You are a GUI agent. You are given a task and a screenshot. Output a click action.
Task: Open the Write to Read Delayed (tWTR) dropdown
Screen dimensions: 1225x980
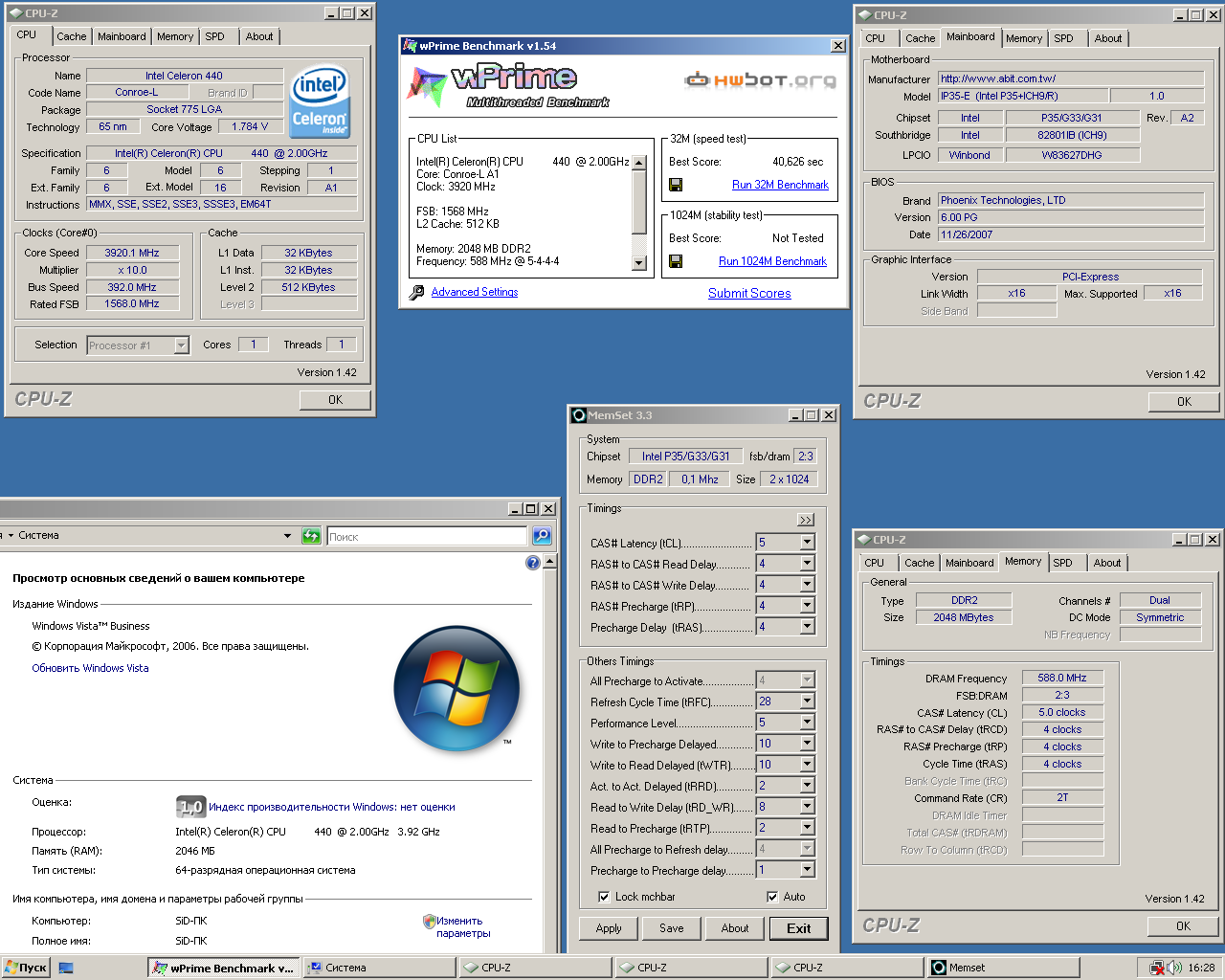coord(807,764)
